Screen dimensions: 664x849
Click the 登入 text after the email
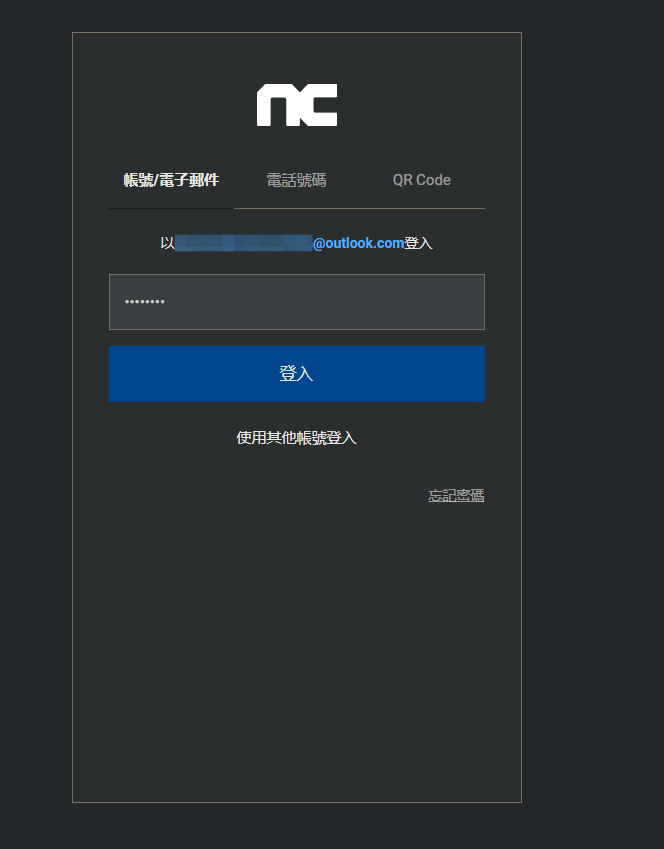418,243
